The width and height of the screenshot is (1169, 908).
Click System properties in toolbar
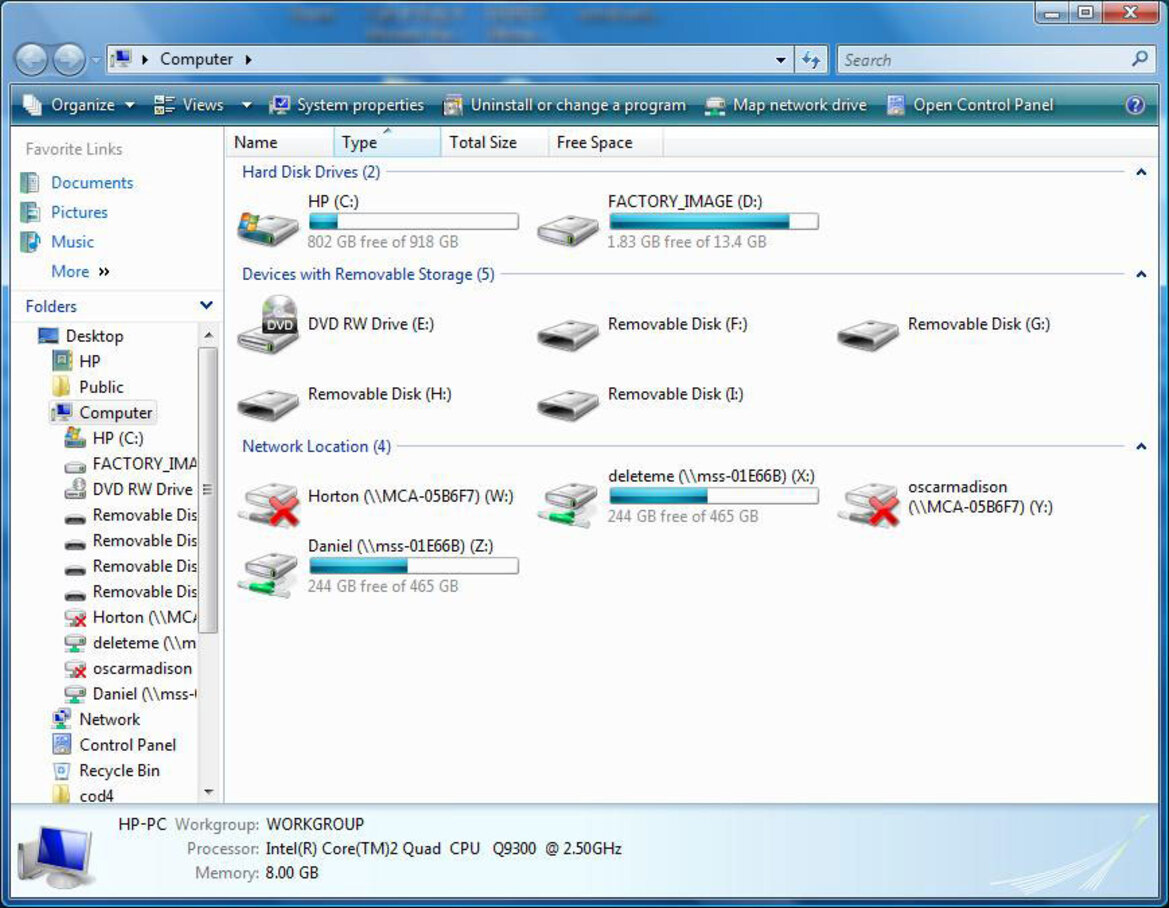click(347, 105)
